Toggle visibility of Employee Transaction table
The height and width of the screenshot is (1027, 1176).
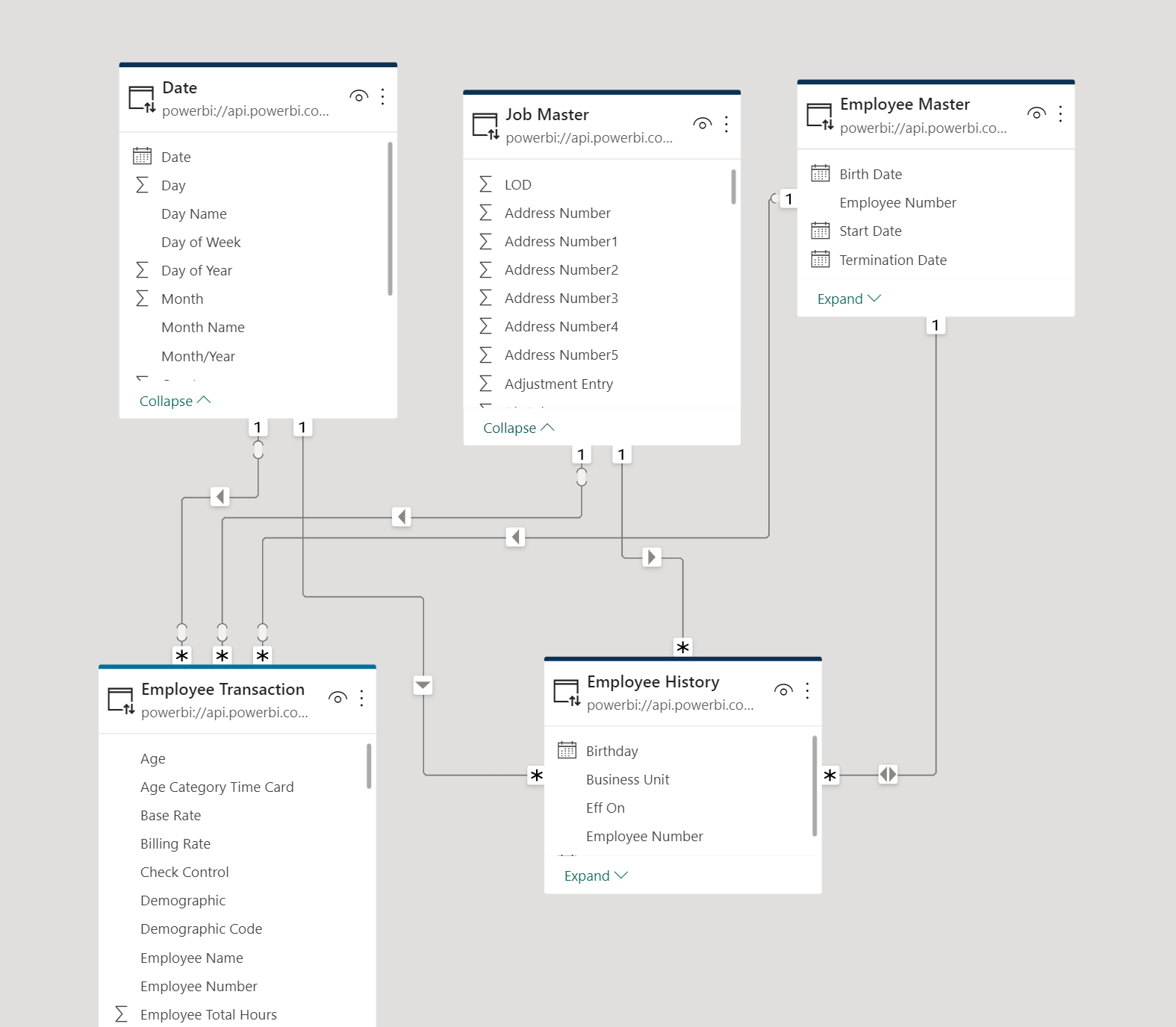pyautogui.click(x=338, y=698)
